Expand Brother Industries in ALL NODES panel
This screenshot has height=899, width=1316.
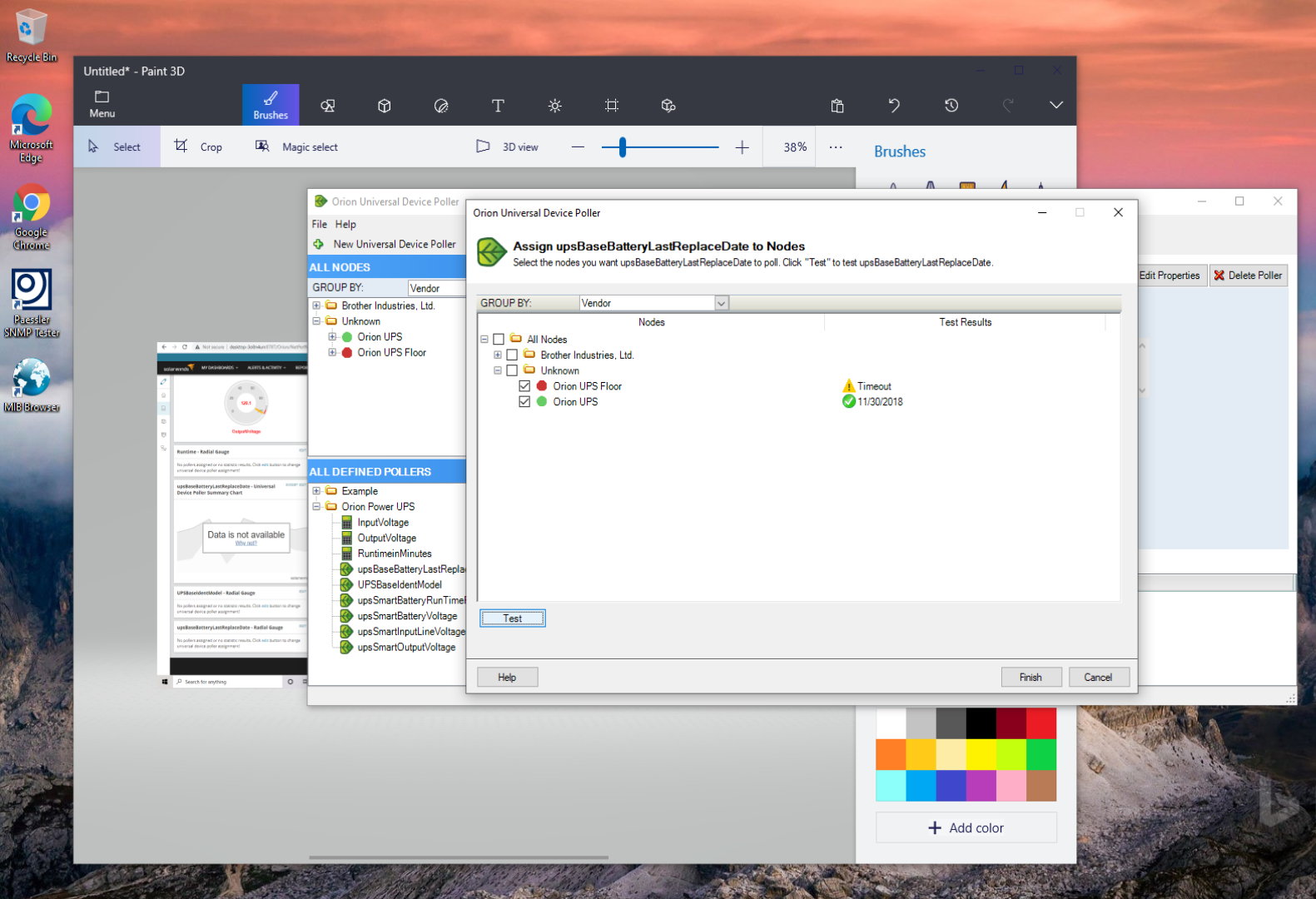pyautogui.click(x=316, y=305)
